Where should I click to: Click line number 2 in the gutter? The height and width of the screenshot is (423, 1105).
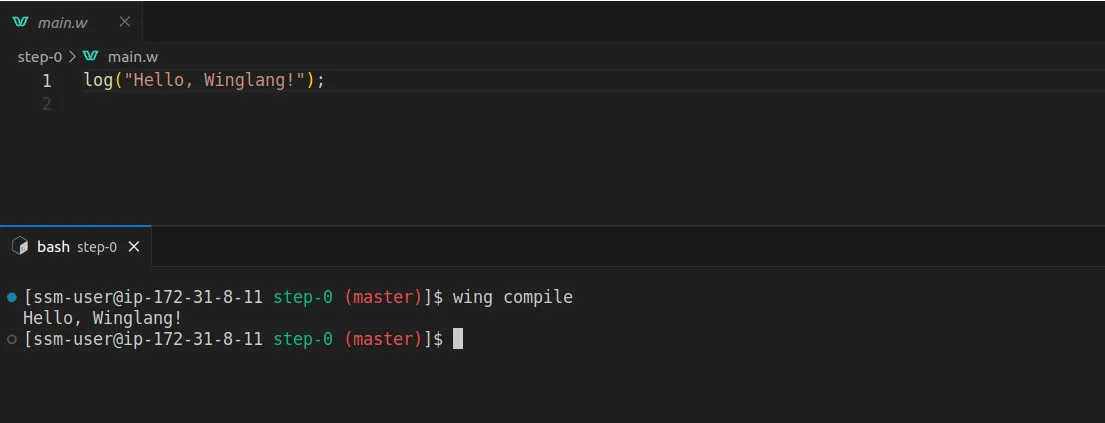(47, 103)
